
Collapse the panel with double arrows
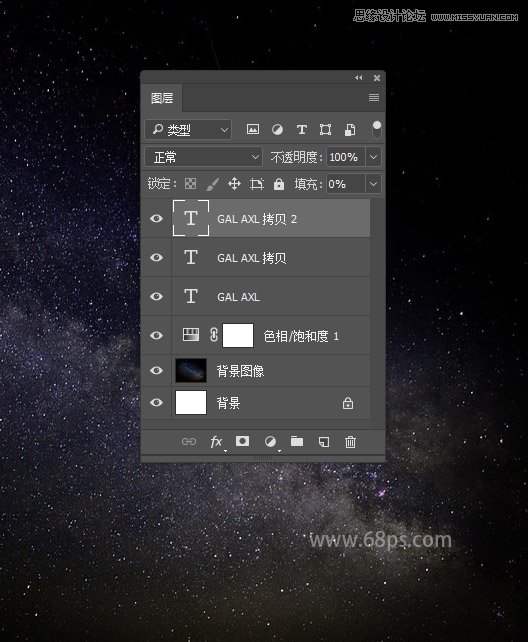click(359, 78)
